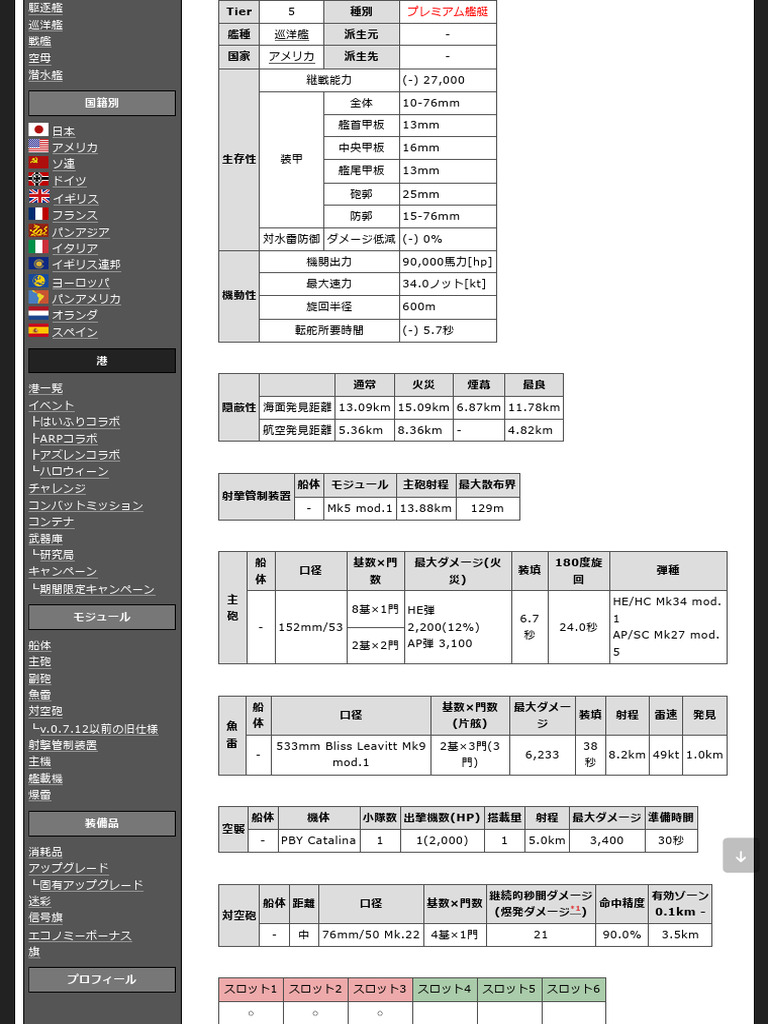The height and width of the screenshot is (1024, 768).
Task: Select the プロフィール section header
Action: pos(102,980)
